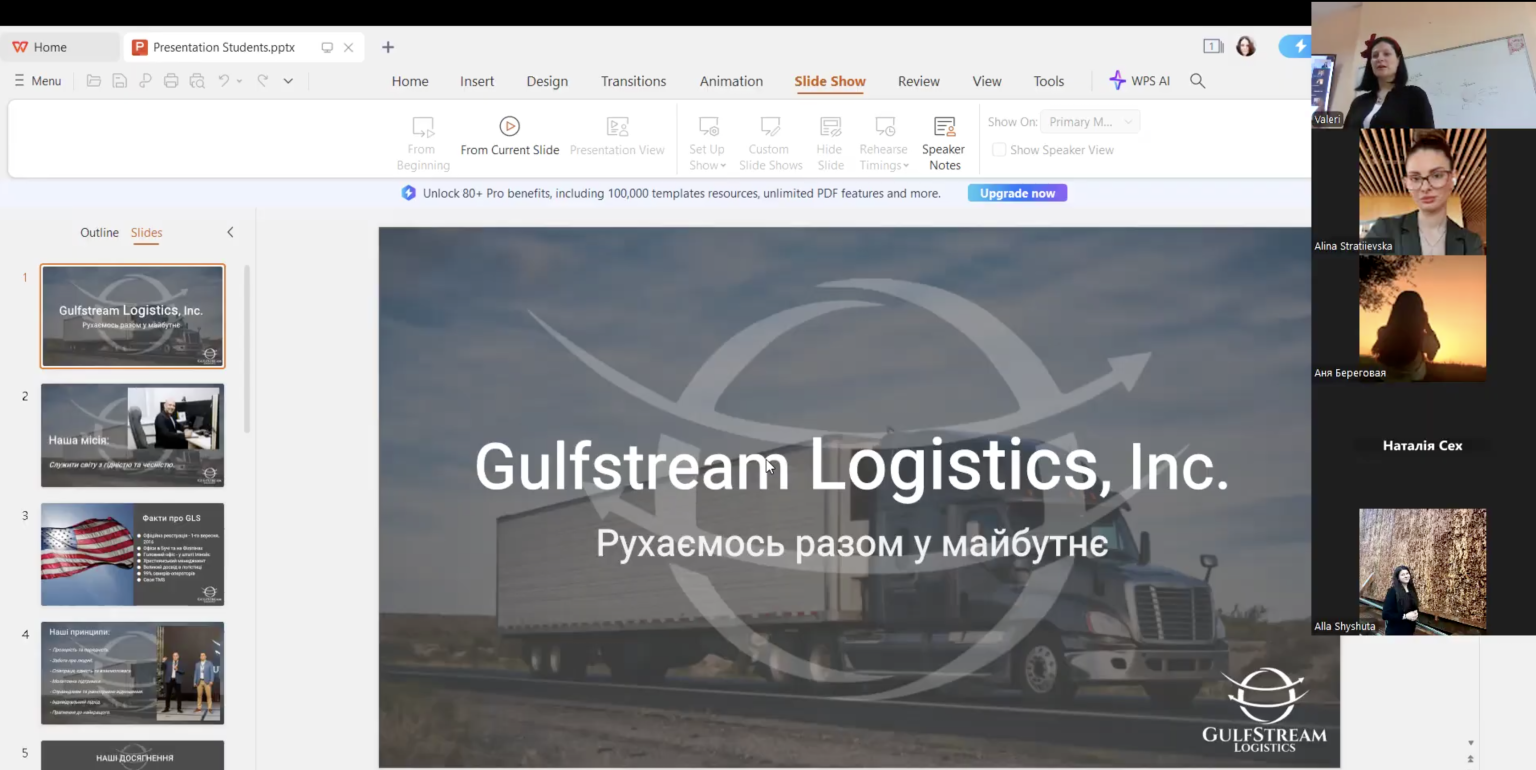
Task: Click the subtitle Рухаємось разом у майбутнє
Action: [852, 543]
